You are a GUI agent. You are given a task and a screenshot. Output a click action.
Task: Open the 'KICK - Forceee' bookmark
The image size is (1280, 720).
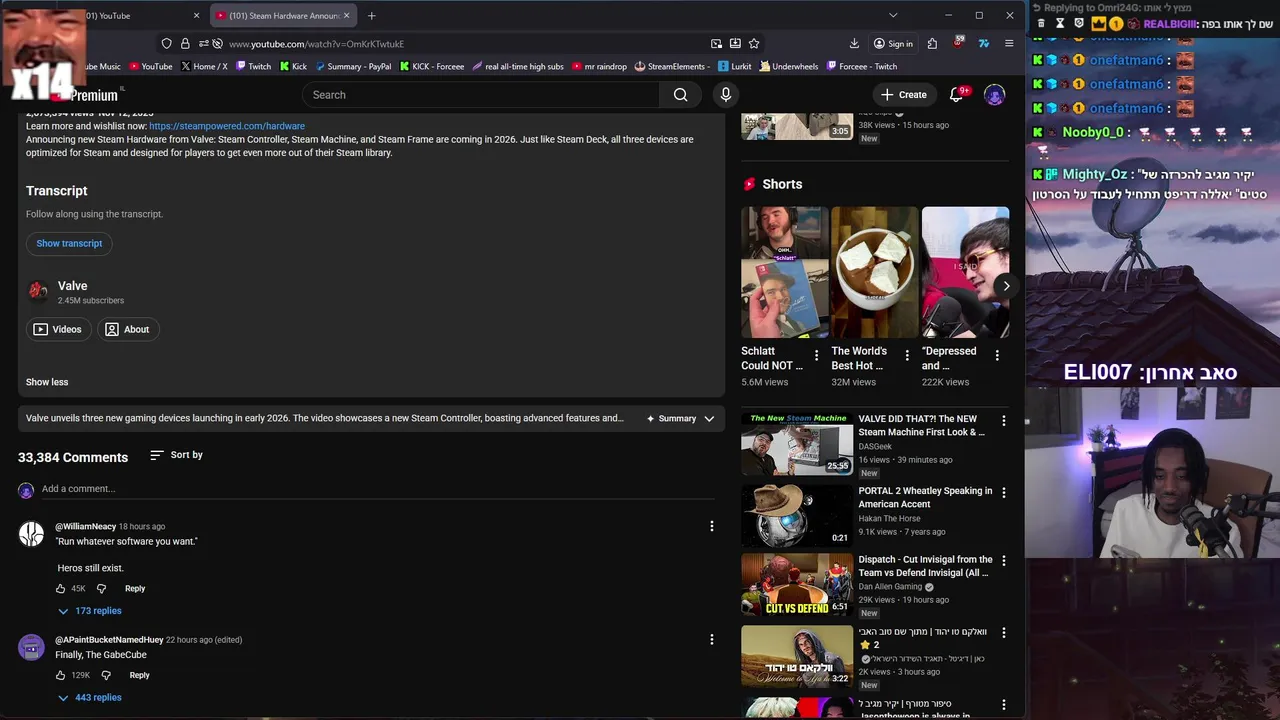point(432,67)
